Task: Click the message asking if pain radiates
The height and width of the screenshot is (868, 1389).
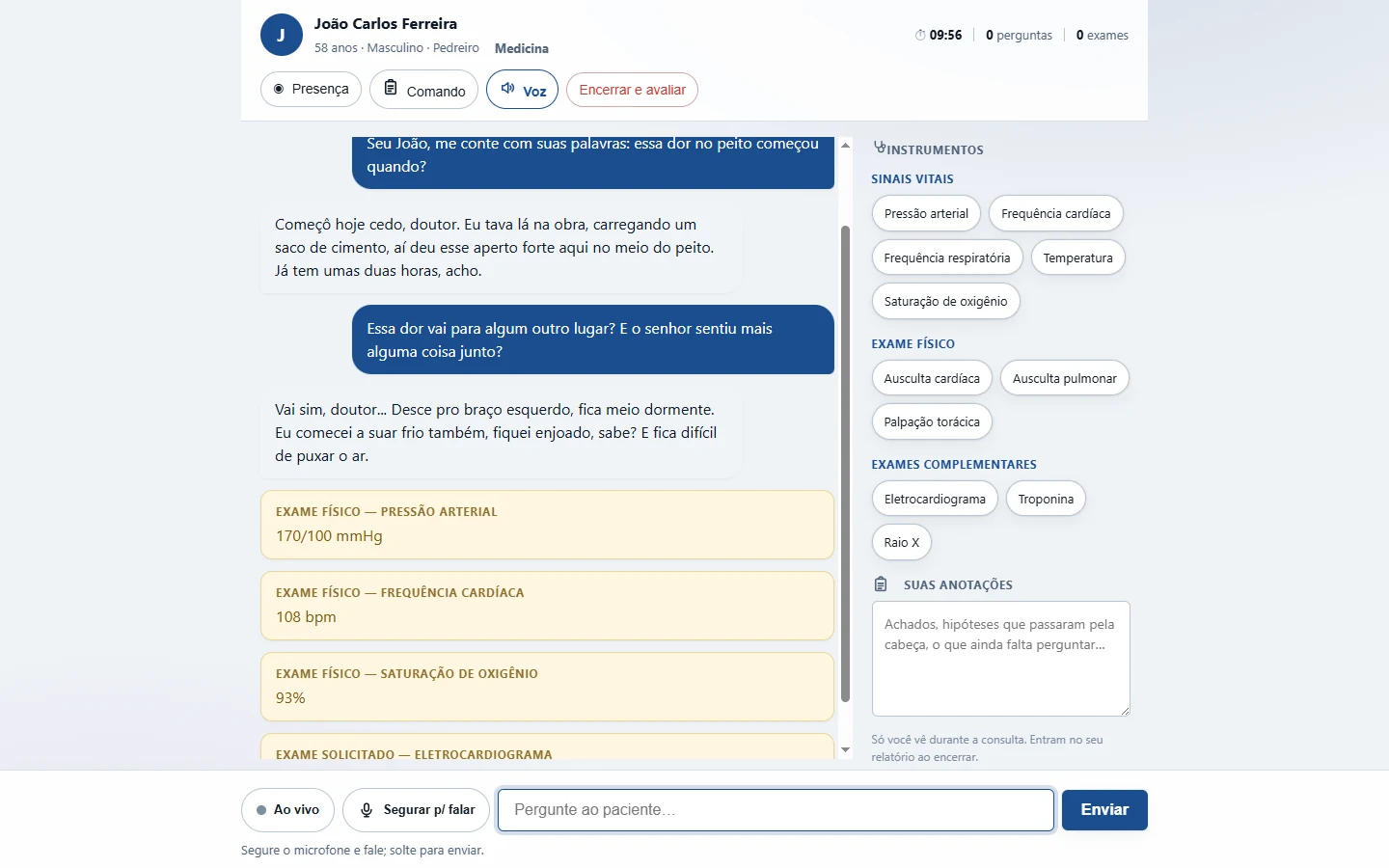Action: coord(593,339)
